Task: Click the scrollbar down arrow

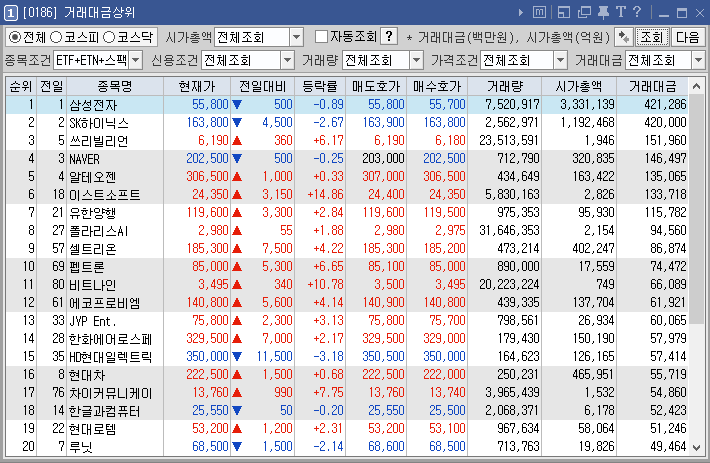Action: [x=696, y=448]
